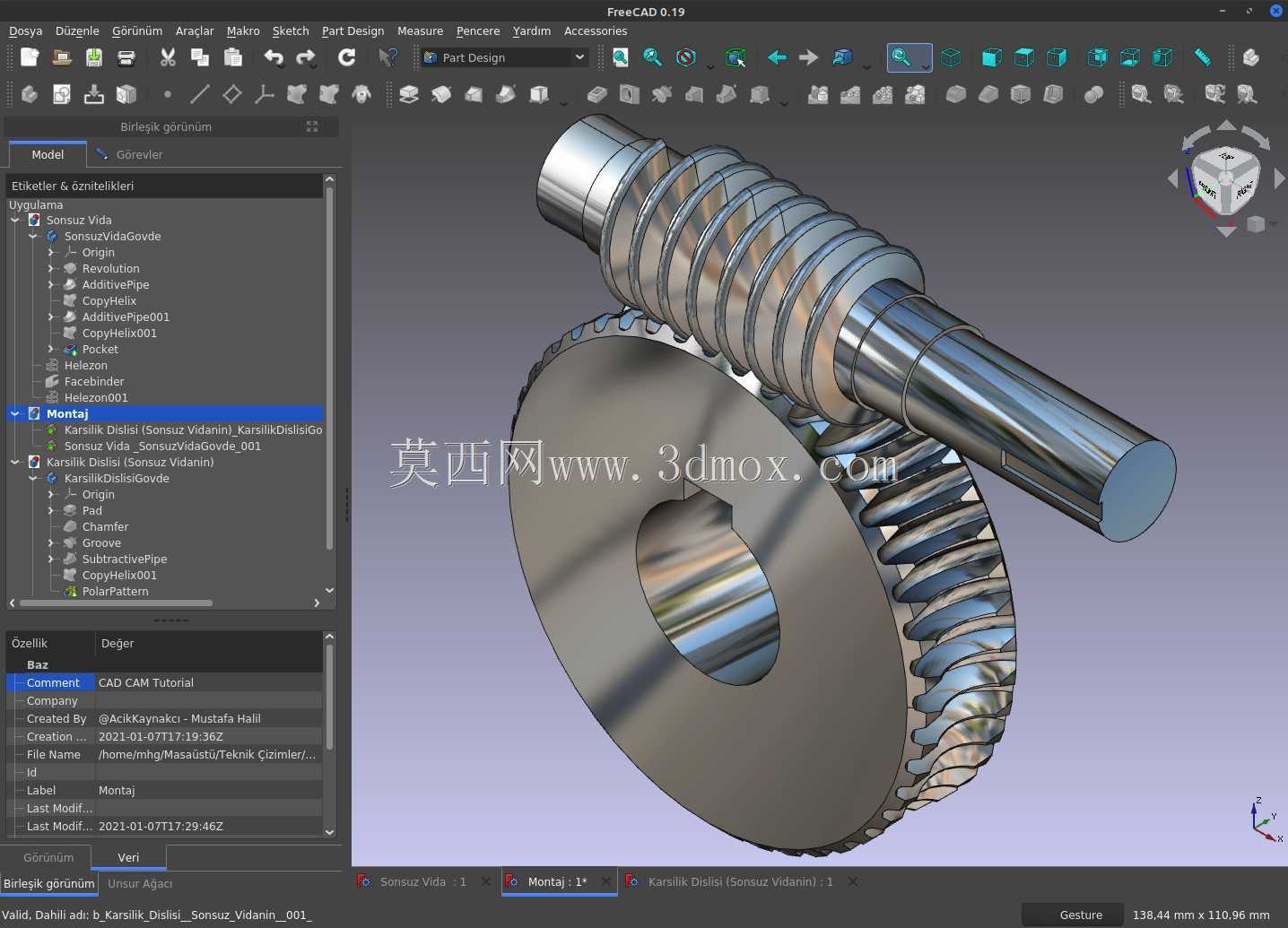Image resolution: width=1288 pixels, height=928 pixels.
Task: Set the isometric view
Action: pyautogui.click(x=951, y=57)
